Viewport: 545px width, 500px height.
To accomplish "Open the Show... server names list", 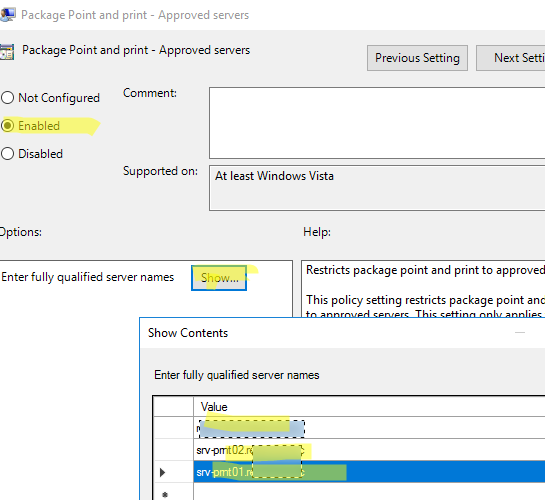I will (219, 278).
